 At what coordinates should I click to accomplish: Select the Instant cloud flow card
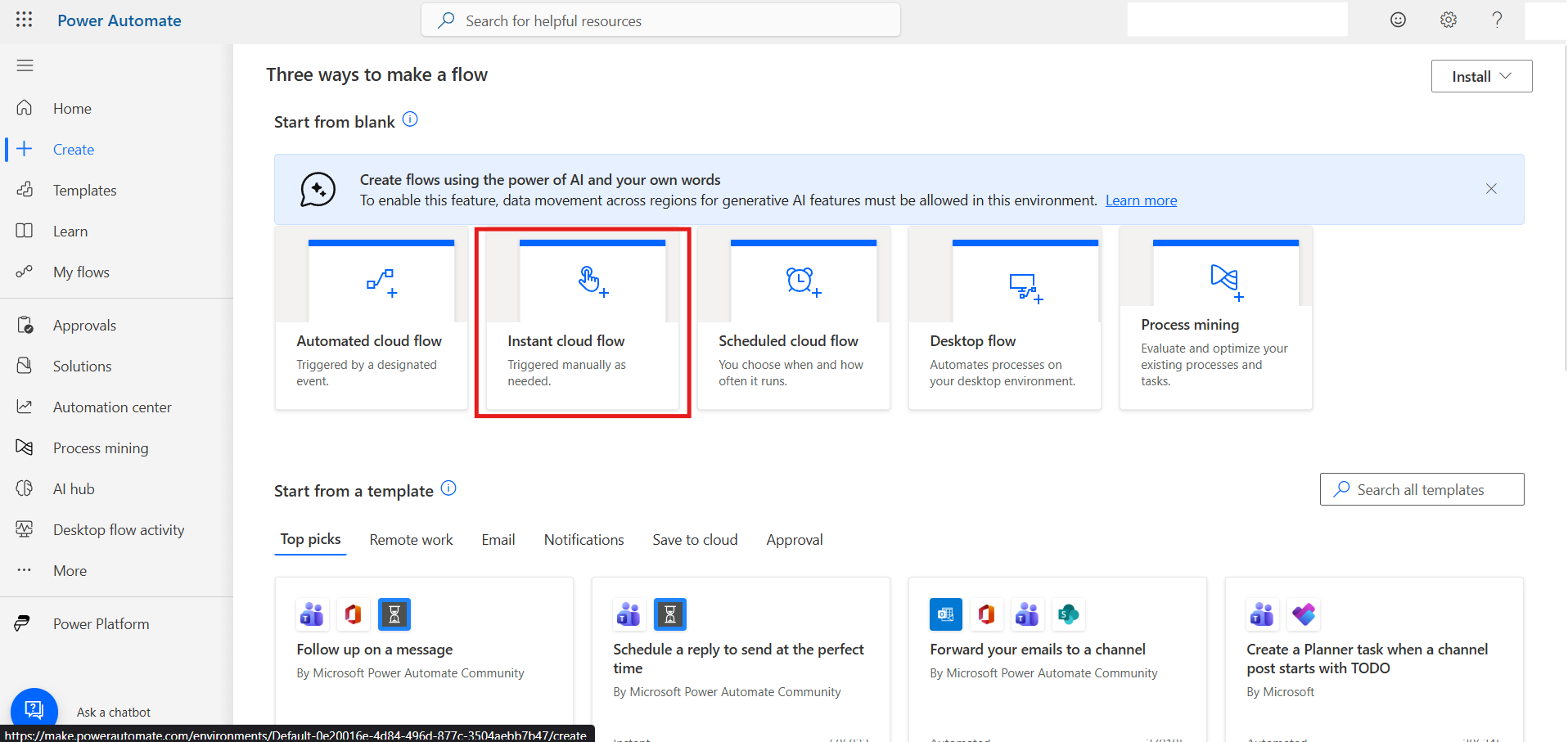pos(582,322)
